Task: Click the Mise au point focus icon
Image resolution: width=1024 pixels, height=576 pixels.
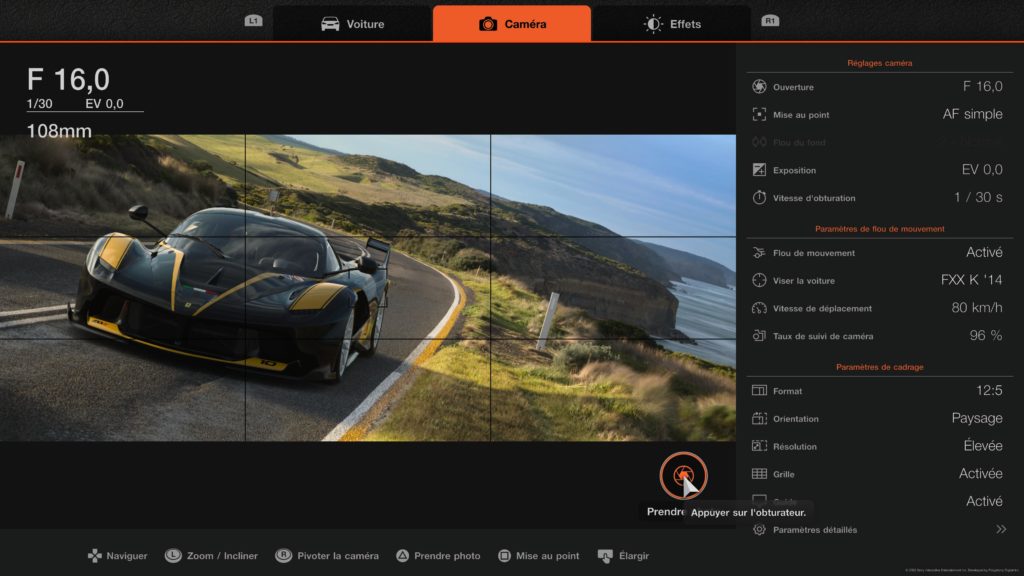Action: pyautogui.click(x=759, y=114)
